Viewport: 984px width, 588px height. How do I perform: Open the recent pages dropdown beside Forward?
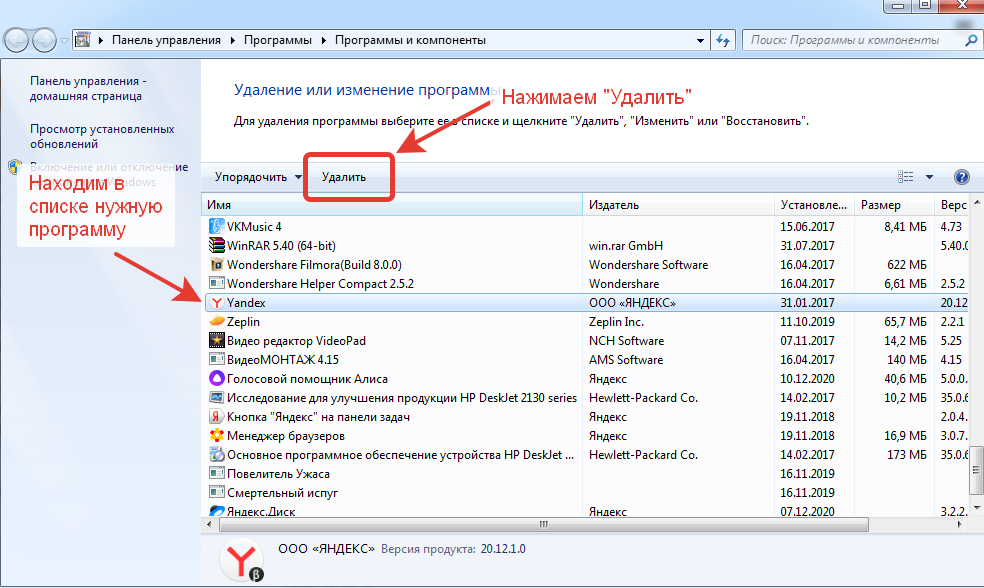click(64, 41)
